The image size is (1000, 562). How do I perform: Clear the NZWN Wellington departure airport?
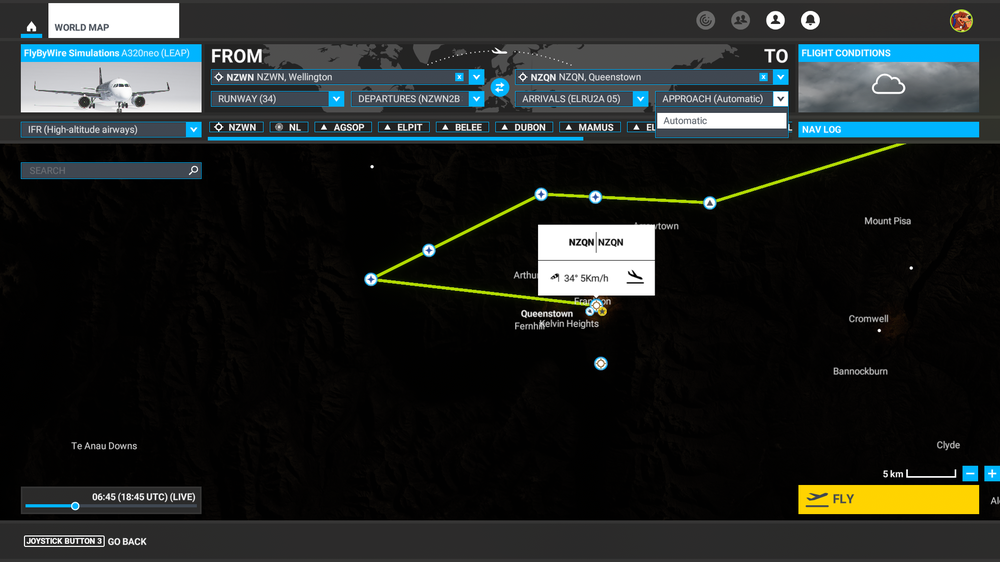(x=459, y=77)
